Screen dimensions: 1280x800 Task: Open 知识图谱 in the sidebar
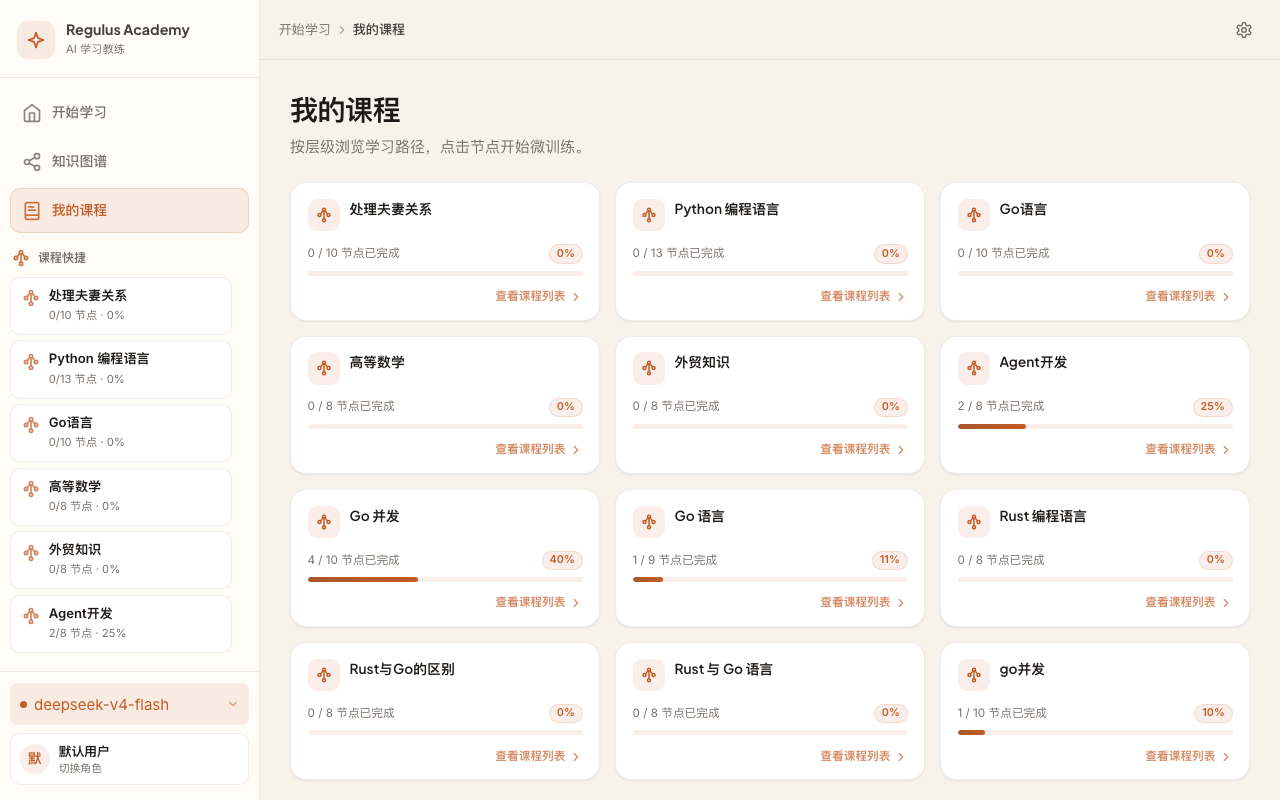coord(129,161)
